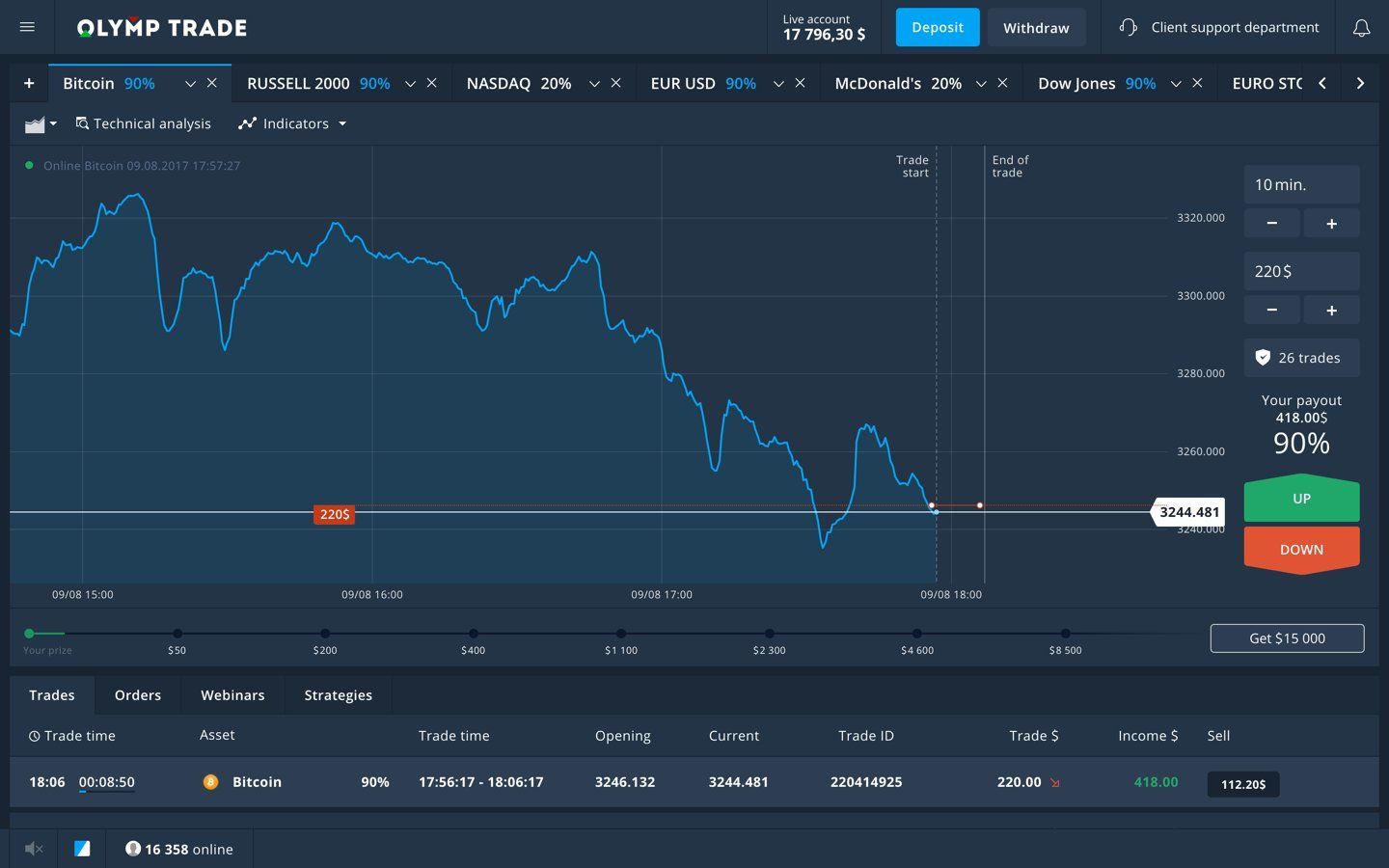Screen dimensions: 1389x868
Task: Toggle the sound mute icon
Action: coord(34,849)
